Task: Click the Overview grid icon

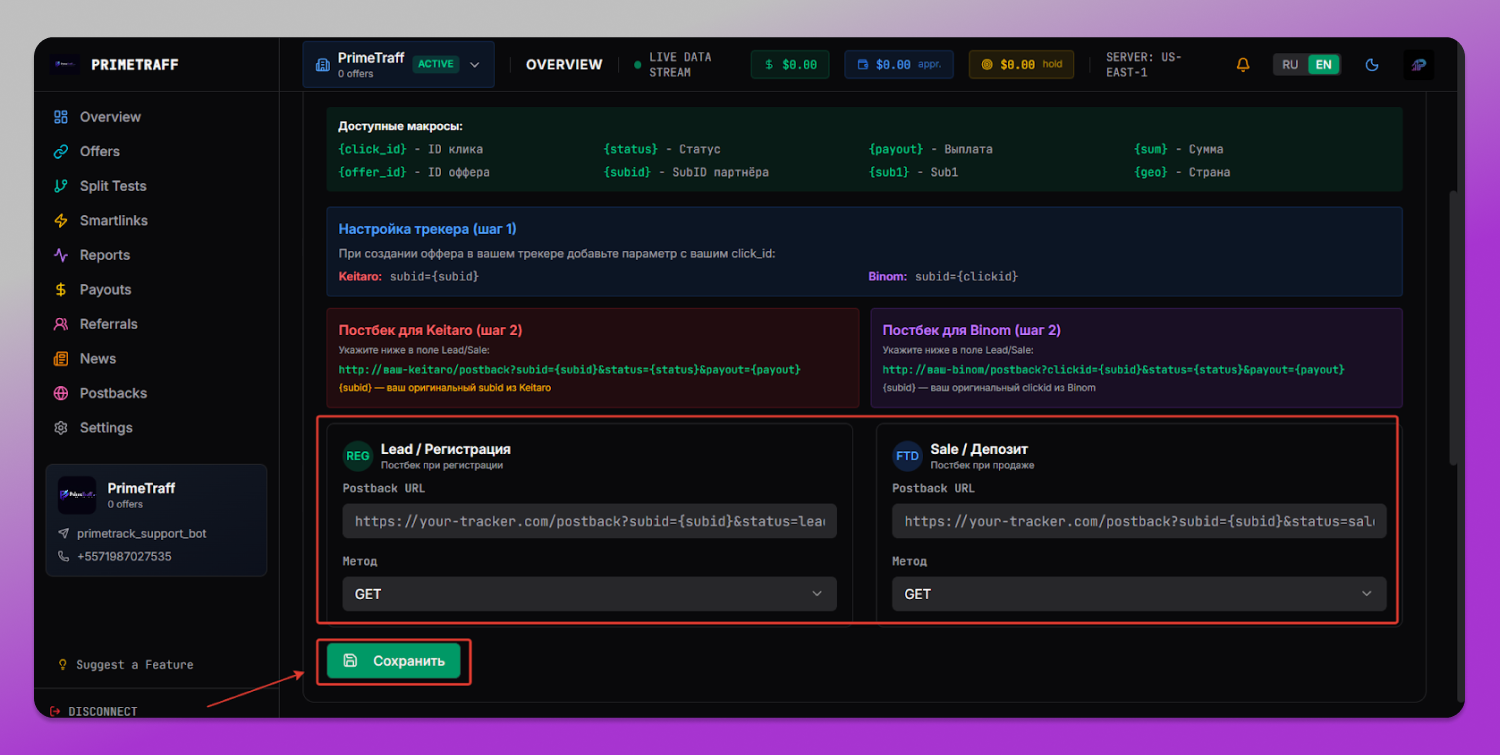Action: click(x=61, y=117)
